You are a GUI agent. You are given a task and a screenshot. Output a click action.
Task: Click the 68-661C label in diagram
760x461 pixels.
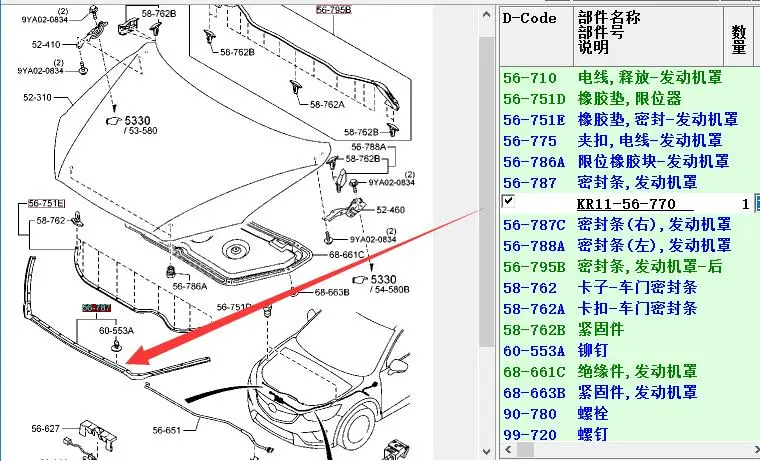tap(346, 254)
